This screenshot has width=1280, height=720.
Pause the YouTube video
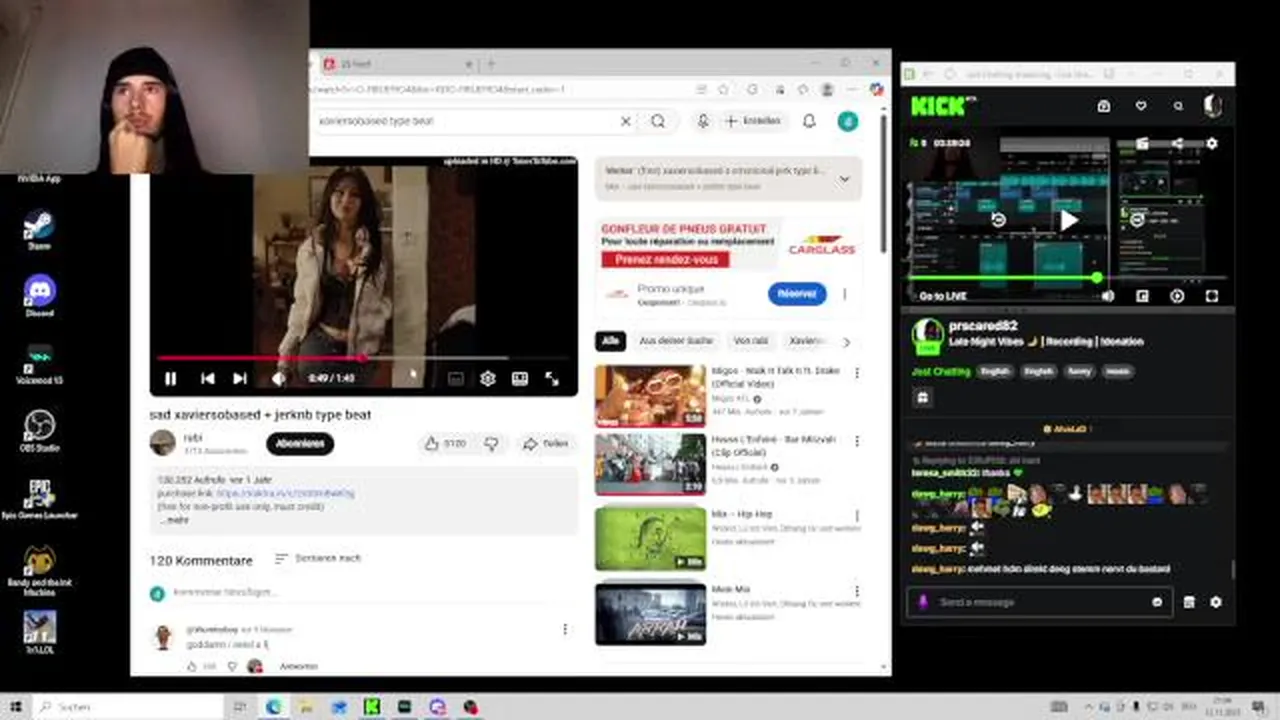[x=170, y=379]
